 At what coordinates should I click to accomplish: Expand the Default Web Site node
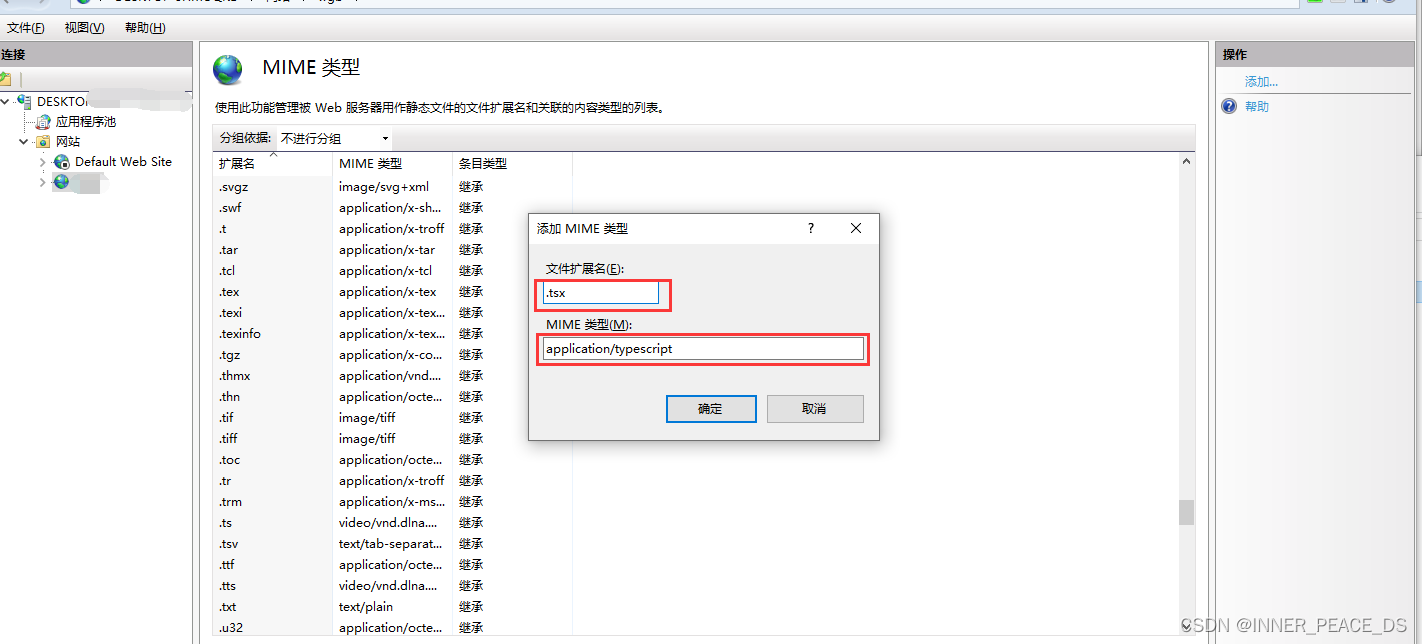click(x=42, y=162)
